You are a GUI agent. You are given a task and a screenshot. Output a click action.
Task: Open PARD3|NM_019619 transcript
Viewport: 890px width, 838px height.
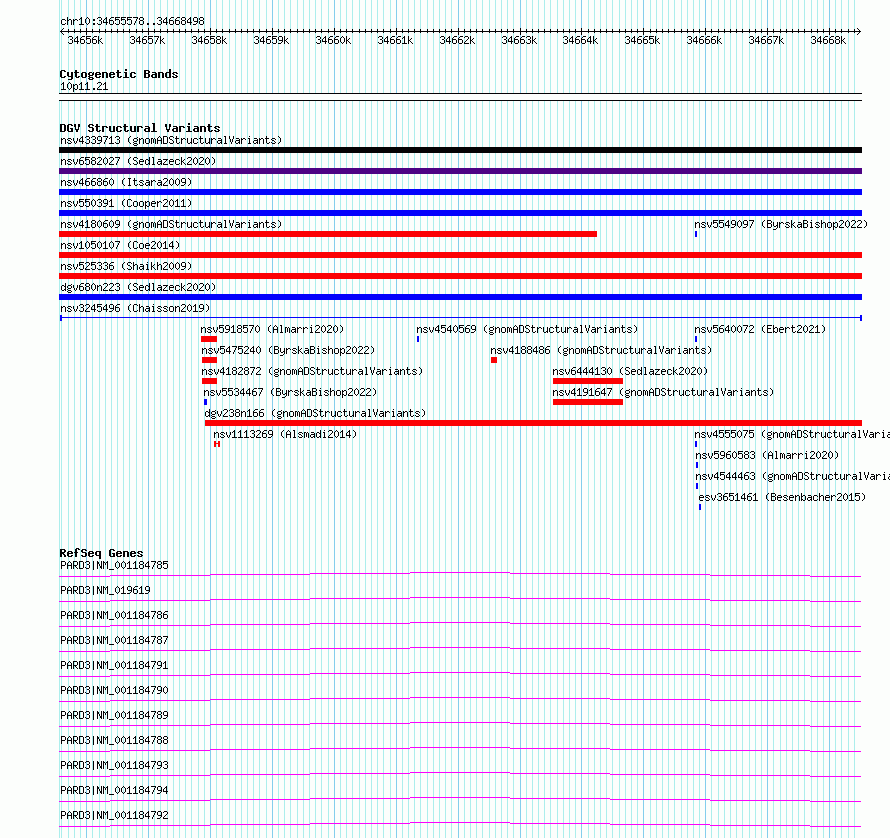tap(105, 590)
